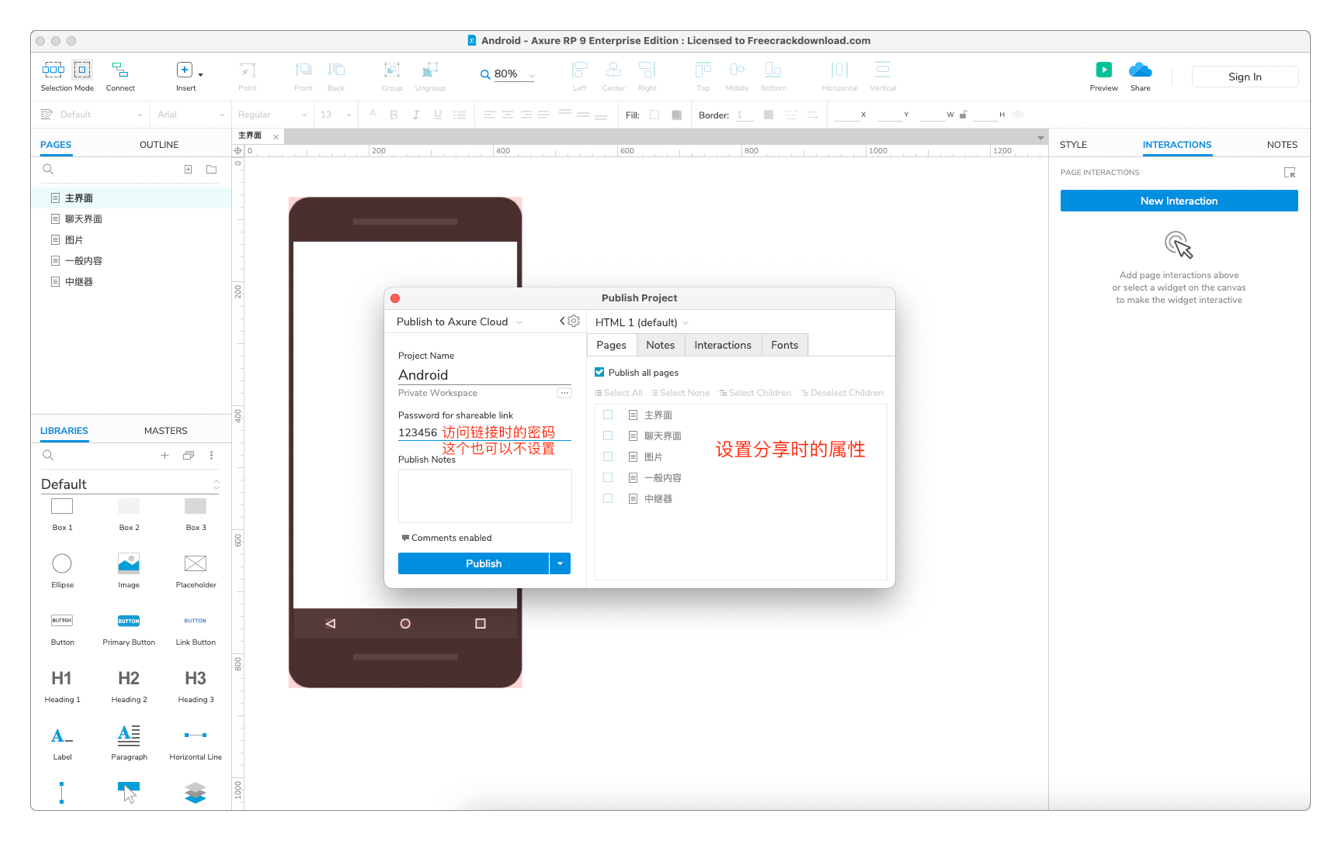Tick the 主界面 checkbox in Publish dialog

608,415
